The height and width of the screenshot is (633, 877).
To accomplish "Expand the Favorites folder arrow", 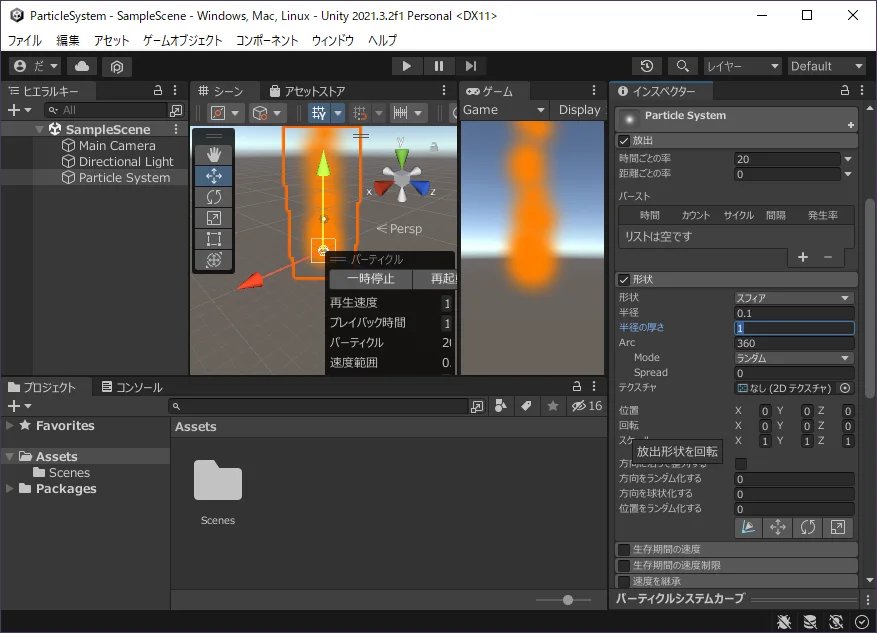I will tap(10, 425).
